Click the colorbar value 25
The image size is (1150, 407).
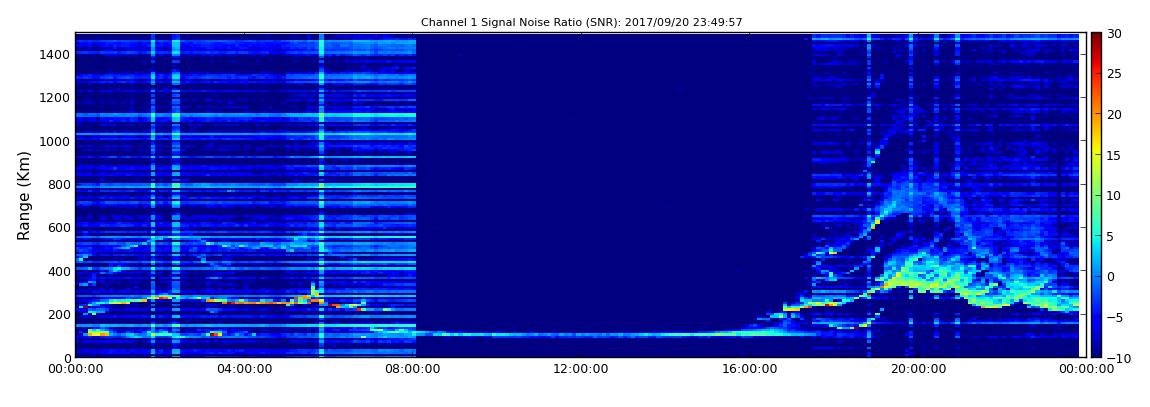pos(1114,73)
